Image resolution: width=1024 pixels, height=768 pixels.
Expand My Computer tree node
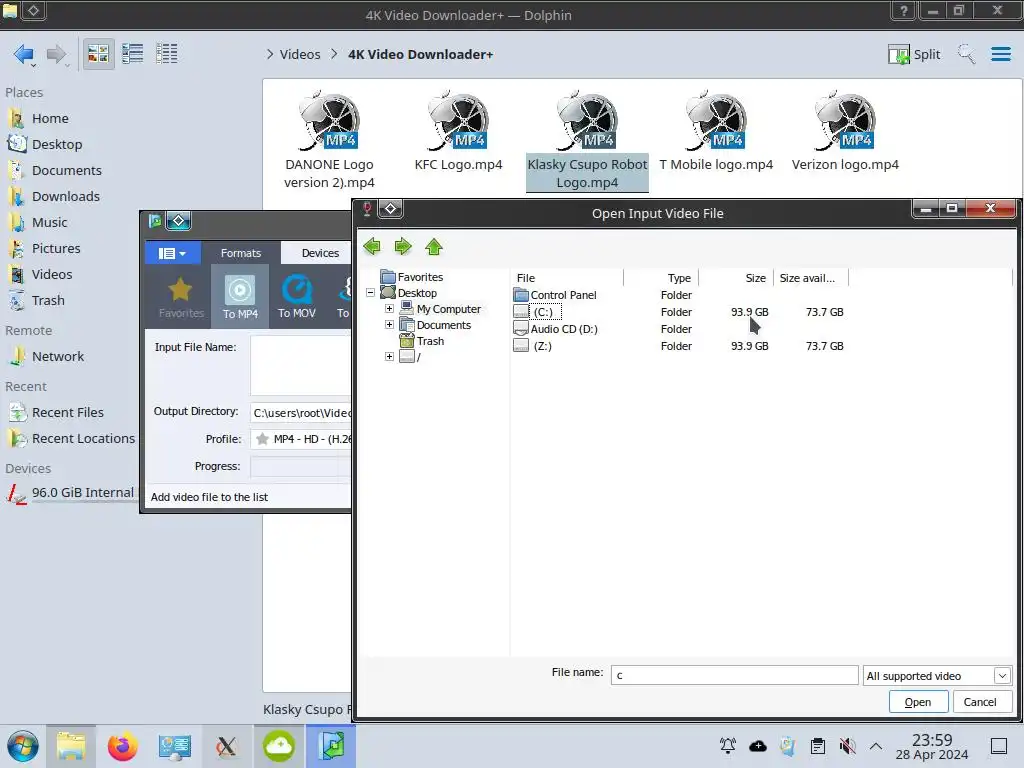(389, 308)
